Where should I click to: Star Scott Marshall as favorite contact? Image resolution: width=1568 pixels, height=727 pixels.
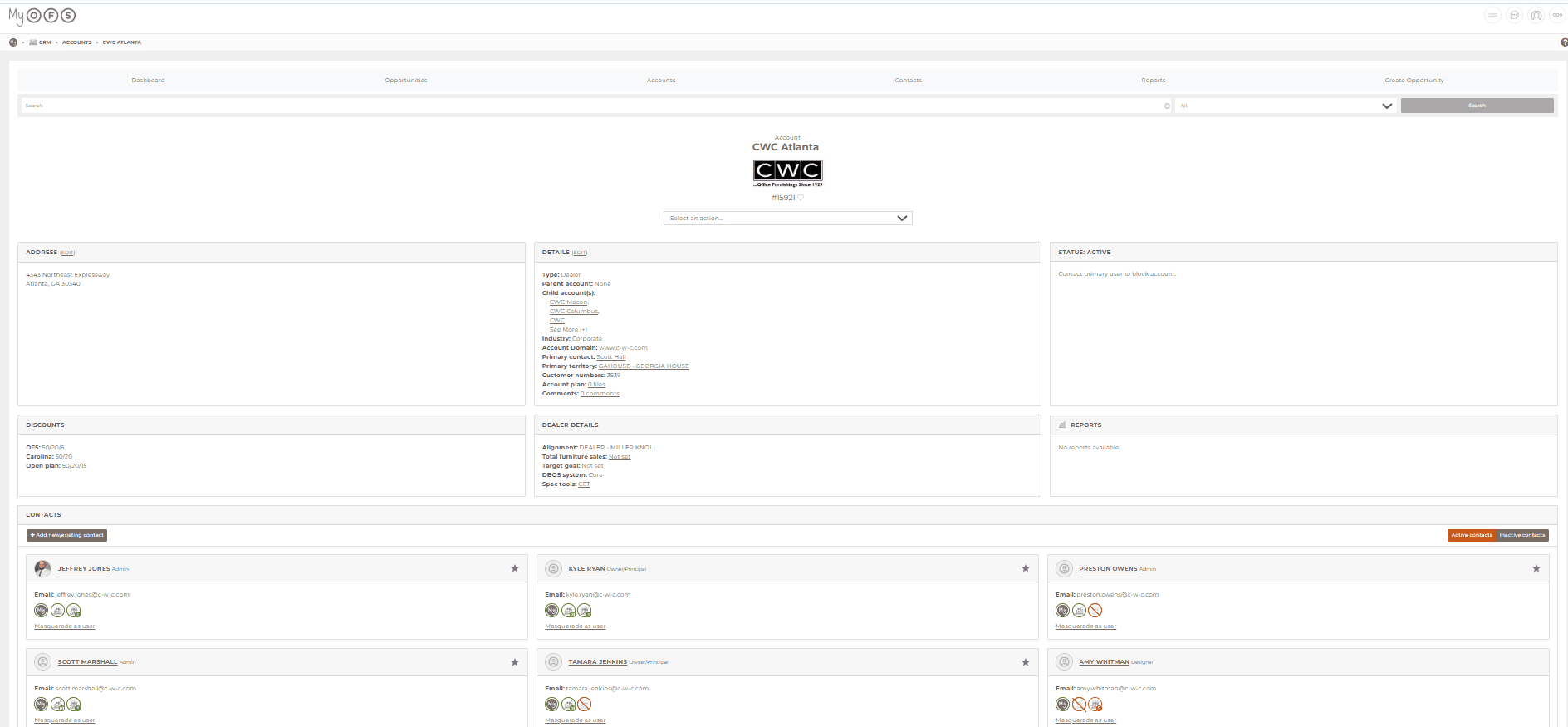(x=515, y=662)
